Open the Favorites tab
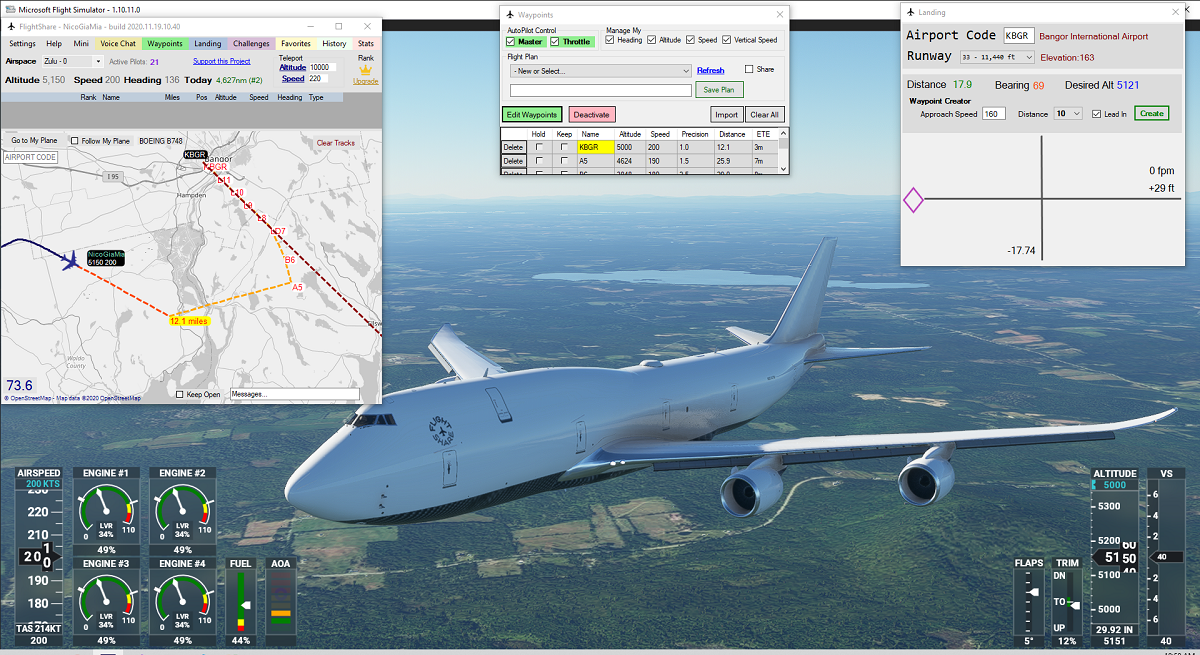Screen dimensions: 1200x655 pos(296,44)
